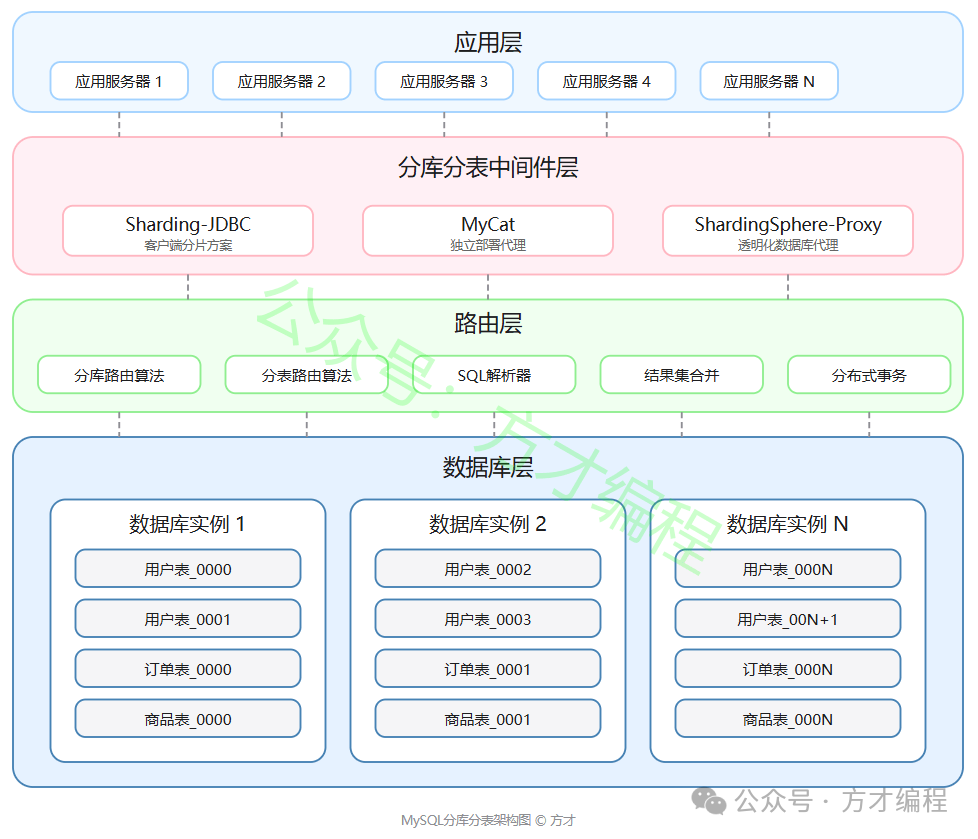Click the 客户端分片方案 subtitle
Viewport: 978px width, 839px height.
pos(188,245)
